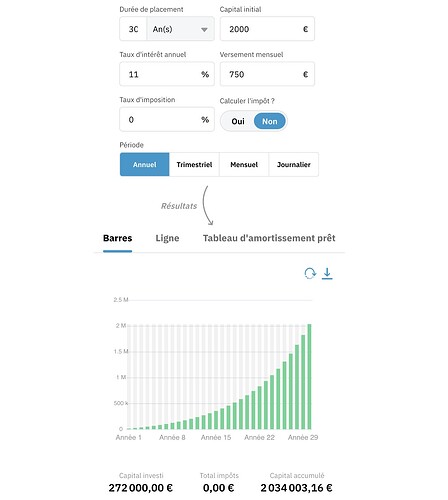Viewport: 448px width, 500px height.
Task: Click the euro symbol in Versement mensuel
Action: (x=305, y=74)
